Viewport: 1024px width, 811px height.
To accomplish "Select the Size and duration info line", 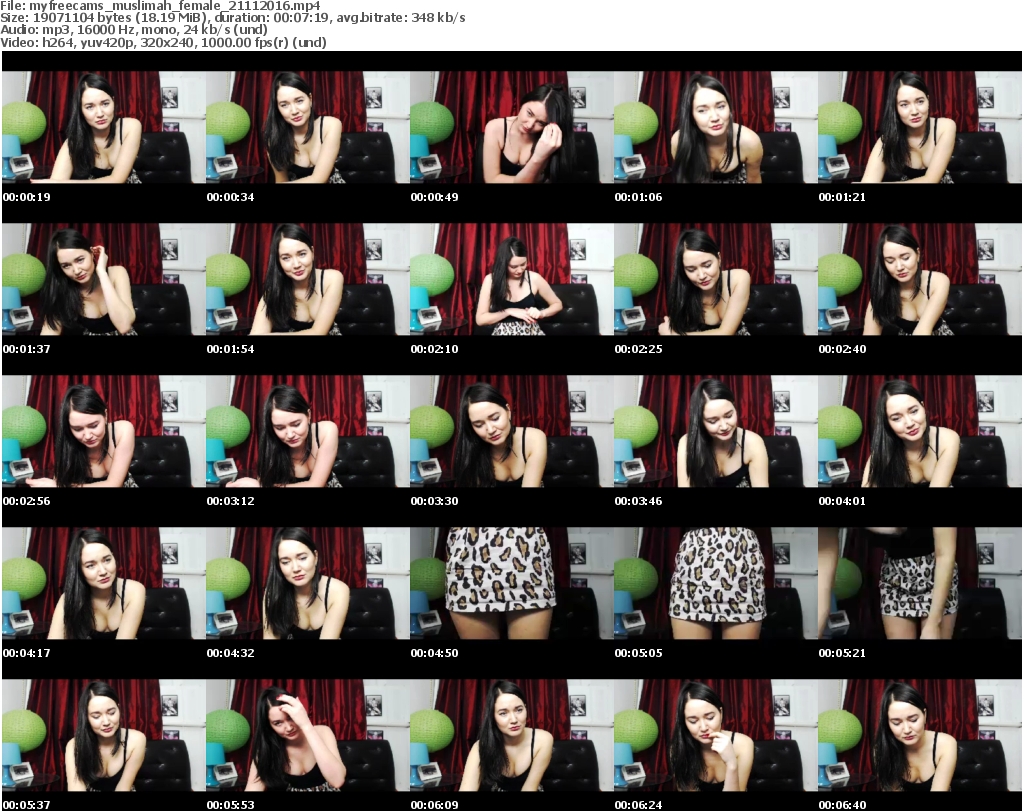I will tap(232, 18).
